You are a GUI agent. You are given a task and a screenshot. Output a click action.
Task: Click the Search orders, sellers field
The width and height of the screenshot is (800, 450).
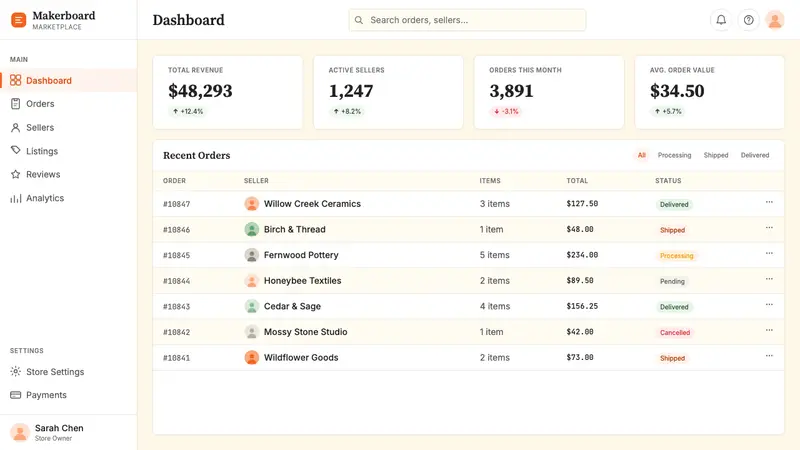(x=467, y=20)
